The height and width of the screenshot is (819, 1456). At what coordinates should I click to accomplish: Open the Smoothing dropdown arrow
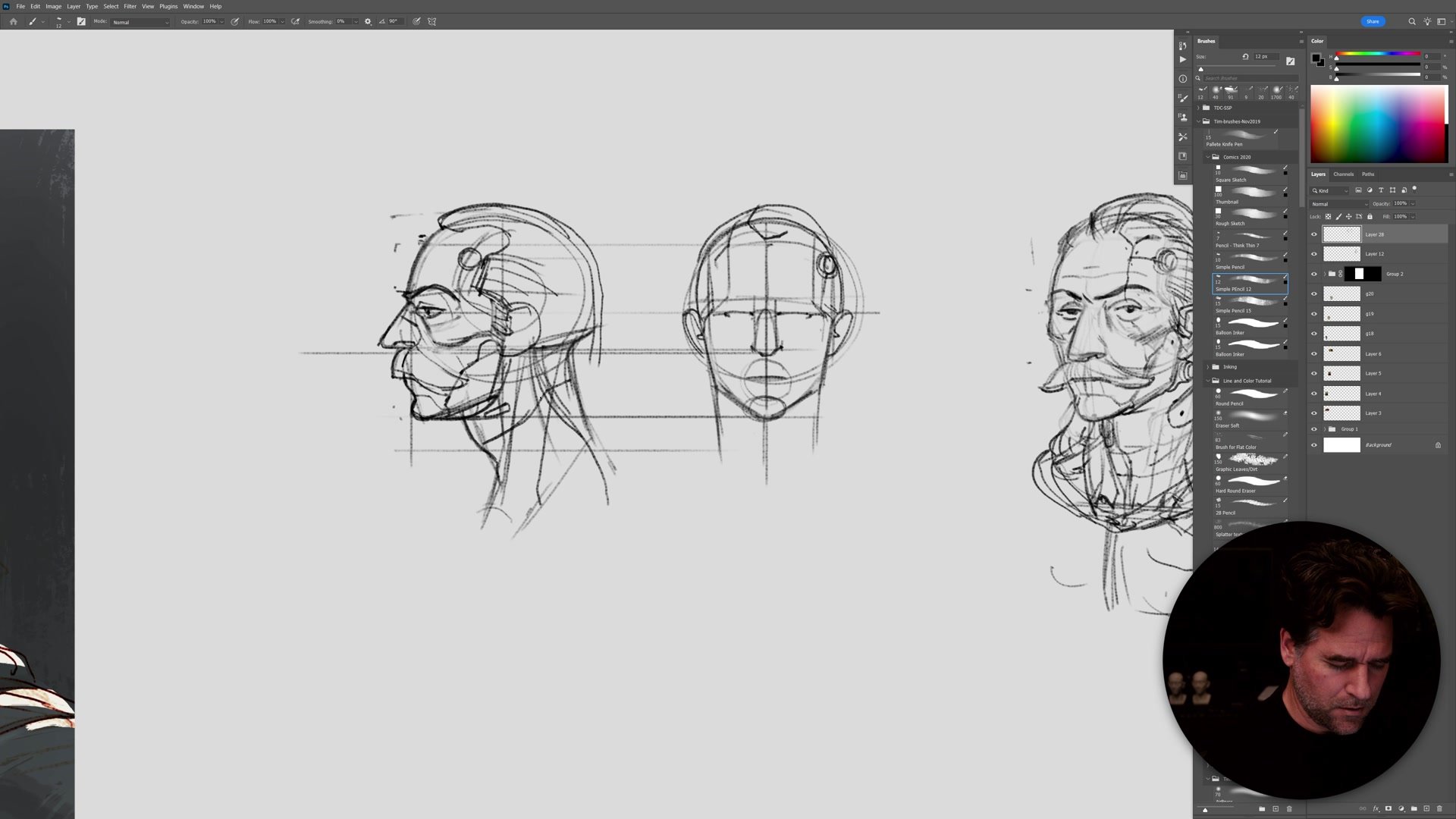coord(355,22)
